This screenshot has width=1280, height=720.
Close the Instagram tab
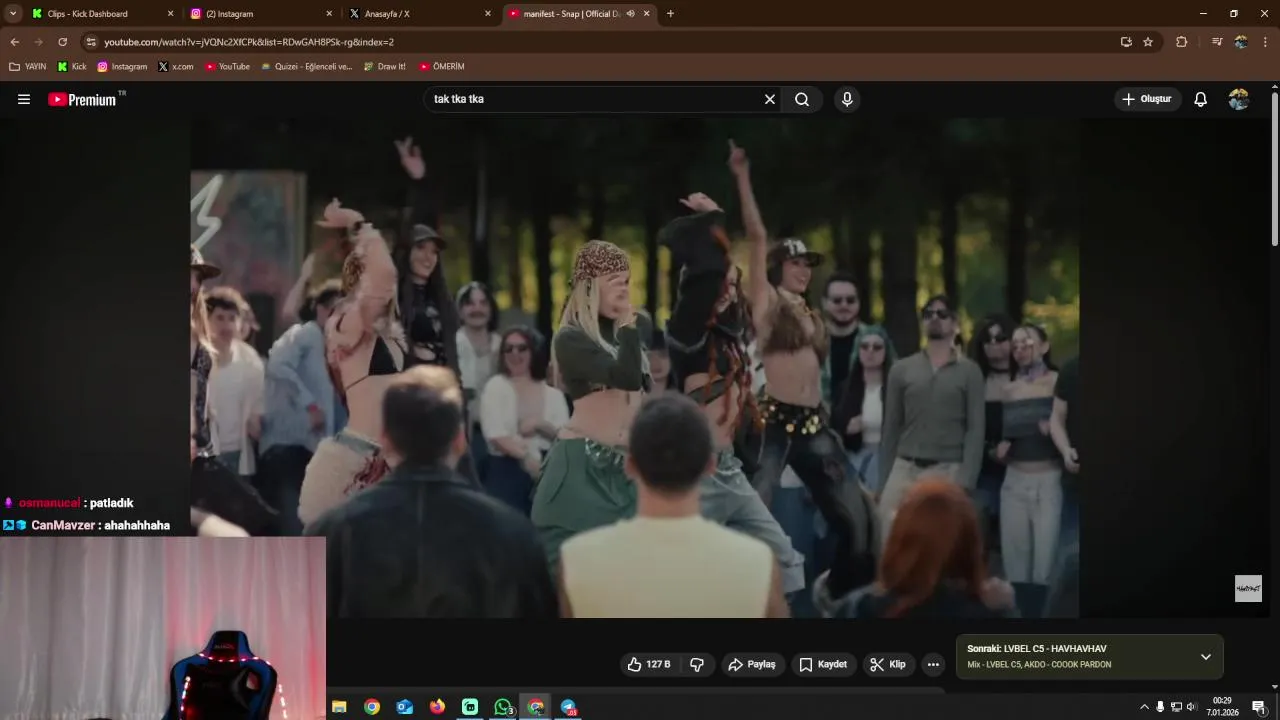329,14
